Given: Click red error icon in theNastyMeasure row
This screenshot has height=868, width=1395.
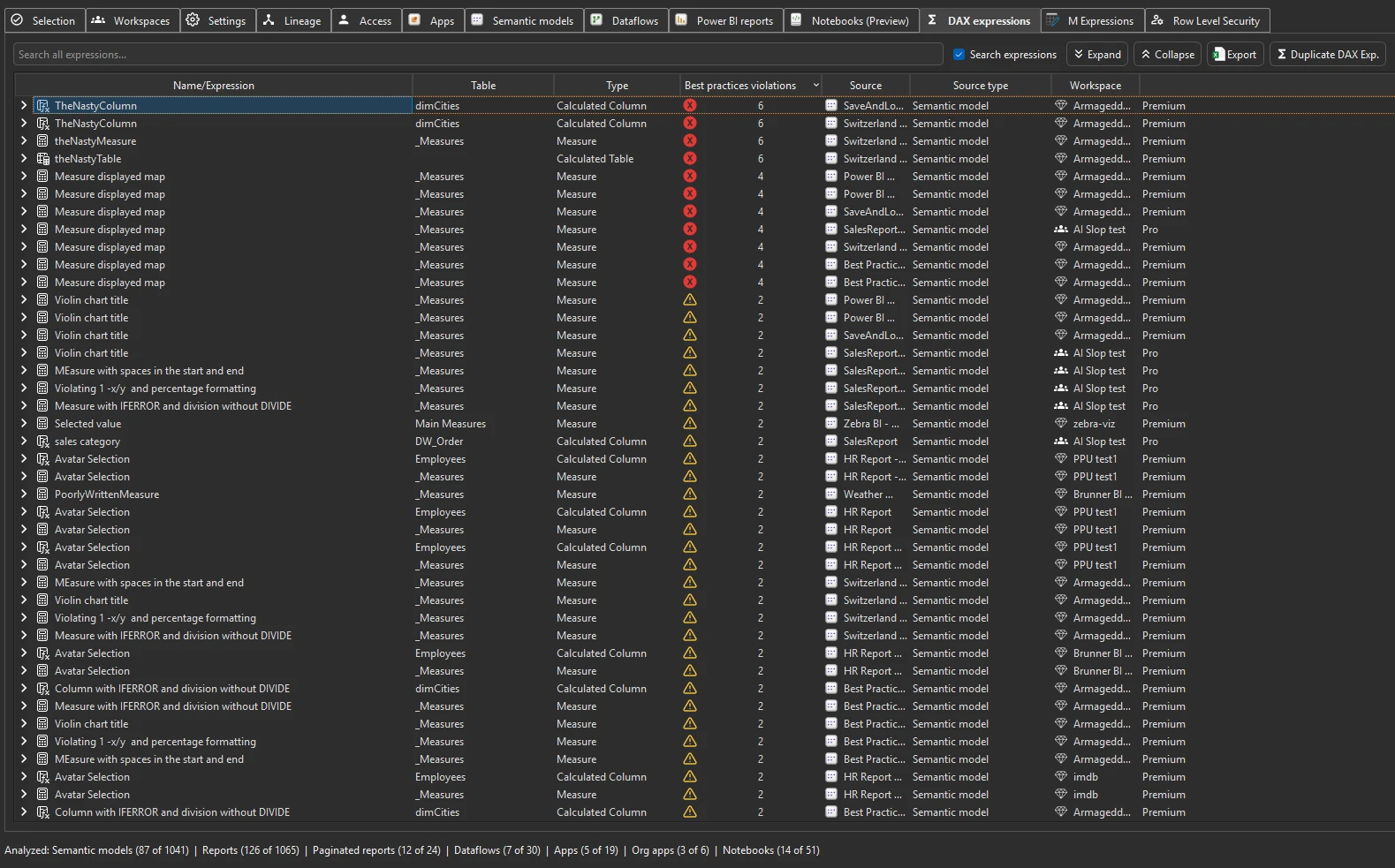Looking at the screenshot, I should [x=690, y=141].
